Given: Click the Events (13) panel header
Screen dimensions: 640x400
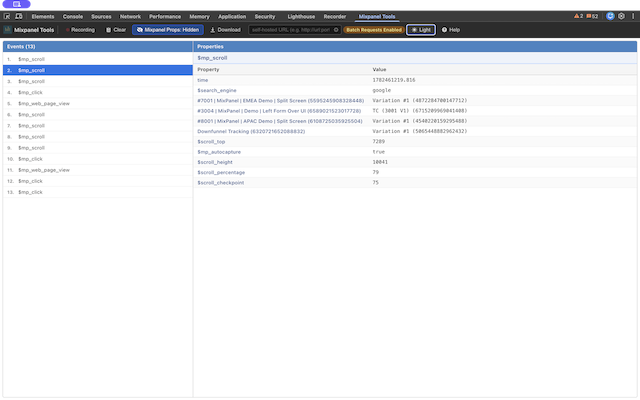Looking at the screenshot, I should click(98, 47).
